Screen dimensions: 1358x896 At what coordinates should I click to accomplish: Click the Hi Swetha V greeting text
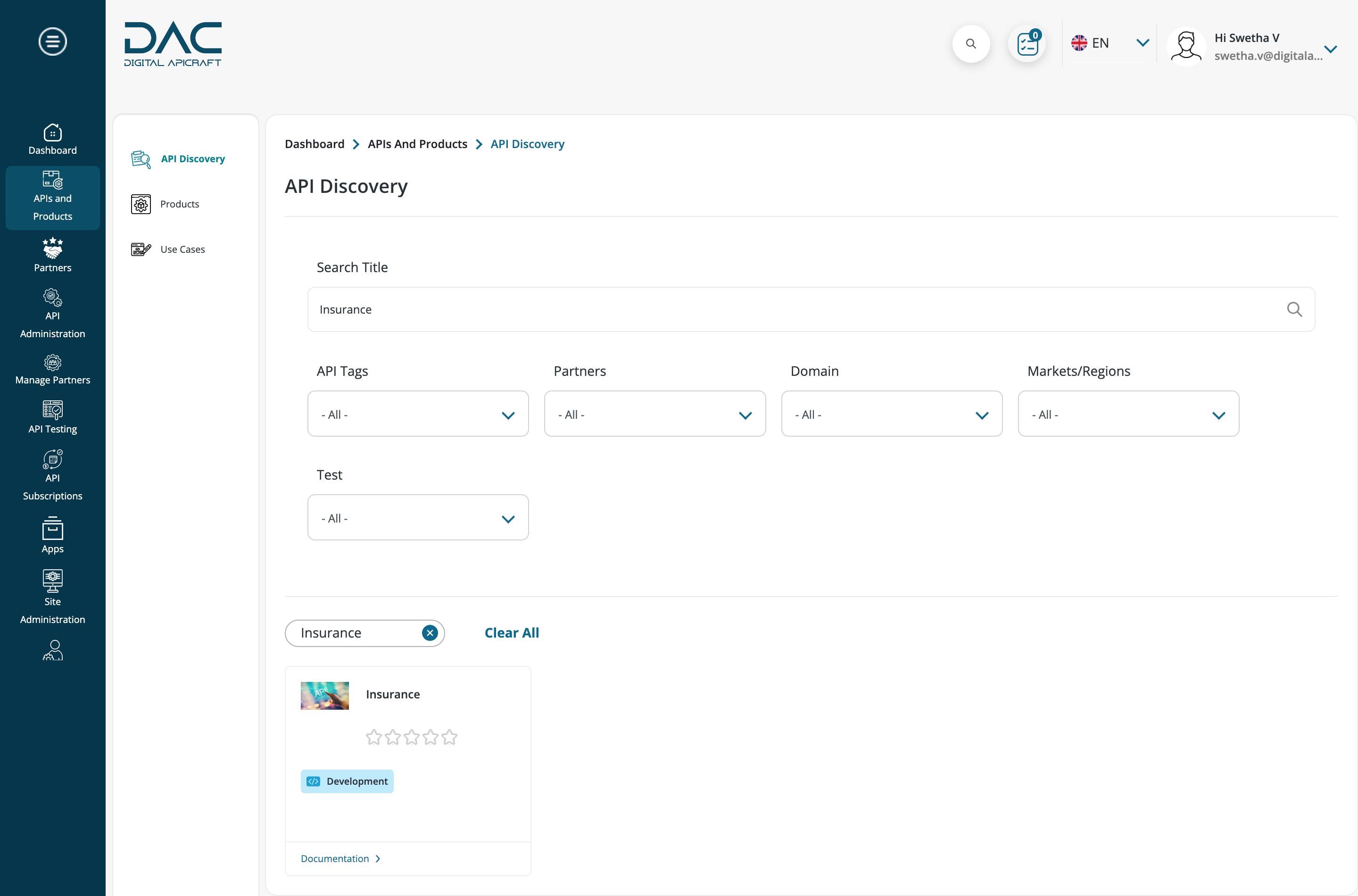1247,38
